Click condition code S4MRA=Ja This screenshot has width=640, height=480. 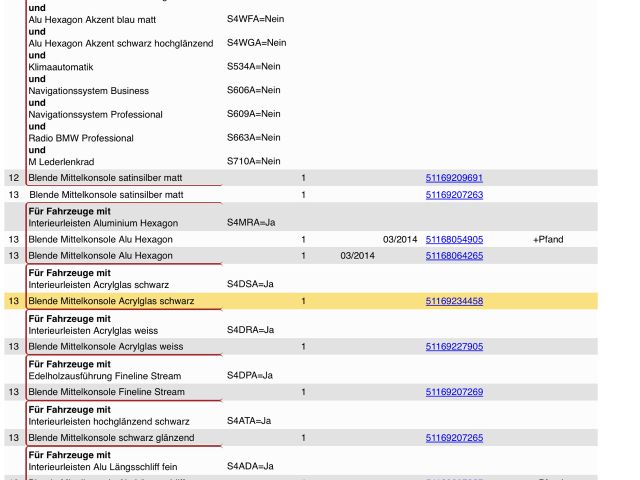coord(250,223)
